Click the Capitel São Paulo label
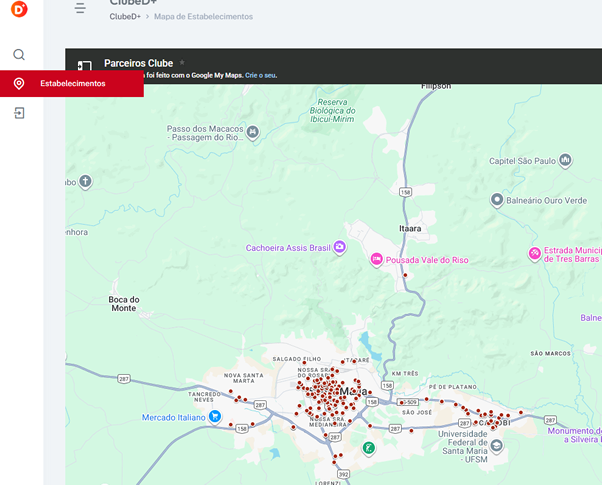The height and width of the screenshot is (500, 602). pos(522,161)
